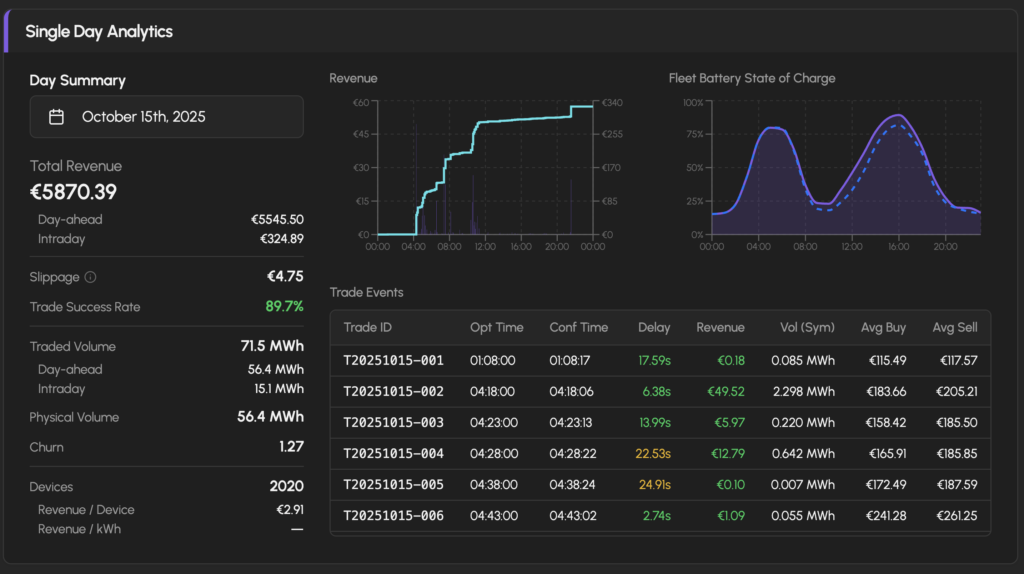Click the Vol (Sym) column header
This screenshot has height=574, width=1024.
[807, 327]
